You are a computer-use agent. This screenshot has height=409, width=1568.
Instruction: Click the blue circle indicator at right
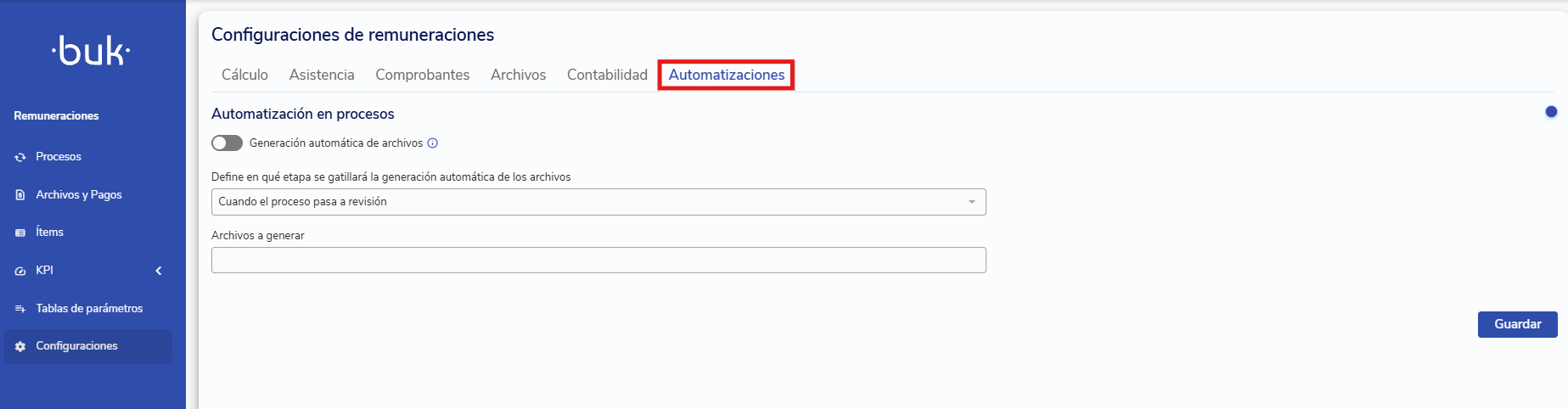coord(1551,112)
